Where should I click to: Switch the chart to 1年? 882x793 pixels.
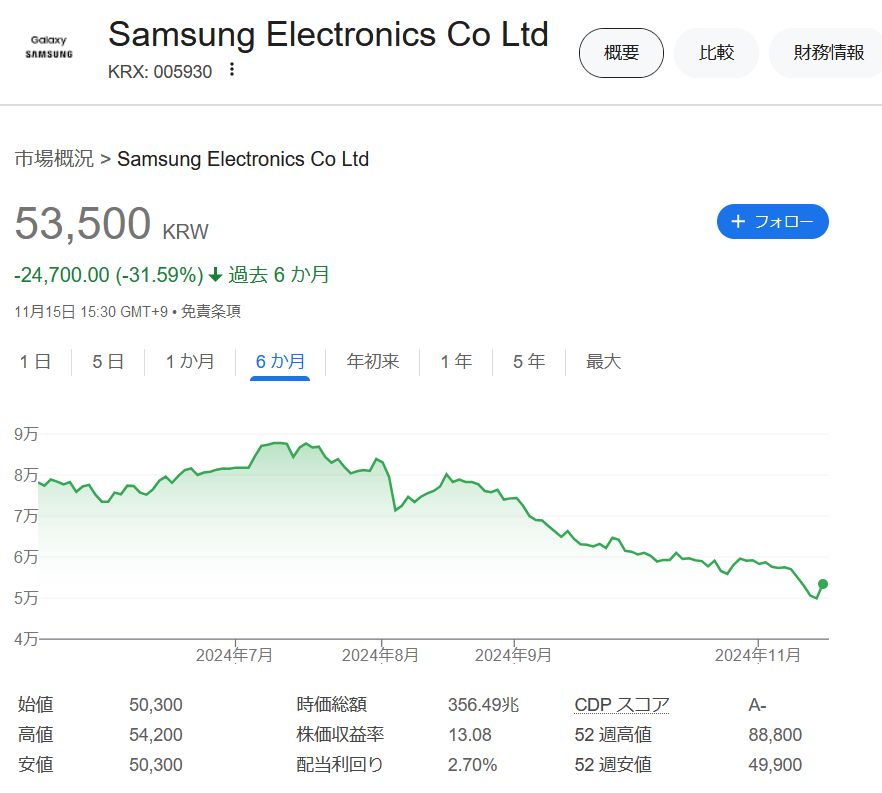point(456,362)
